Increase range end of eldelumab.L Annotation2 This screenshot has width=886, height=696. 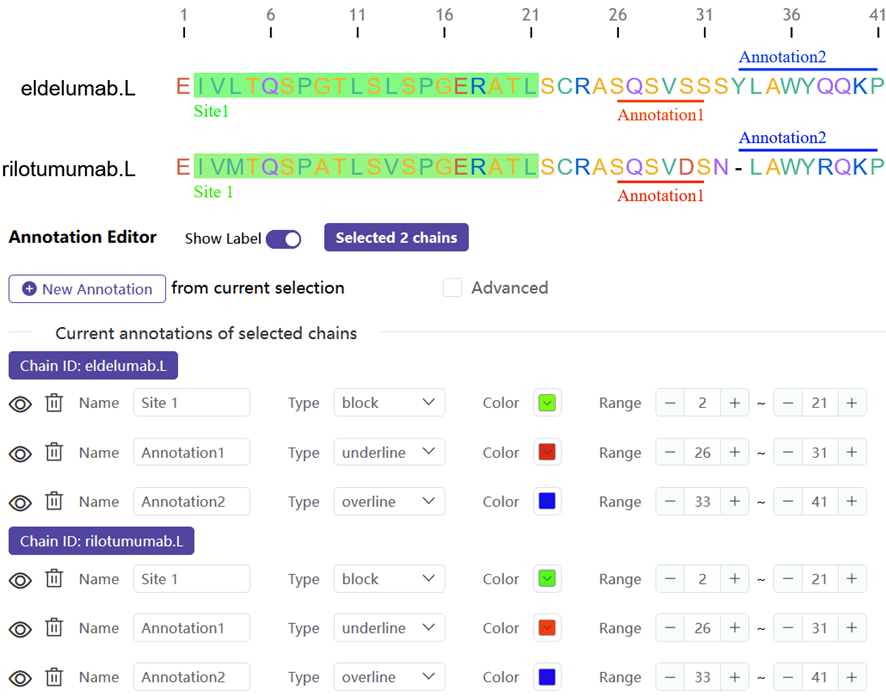coord(852,502)
